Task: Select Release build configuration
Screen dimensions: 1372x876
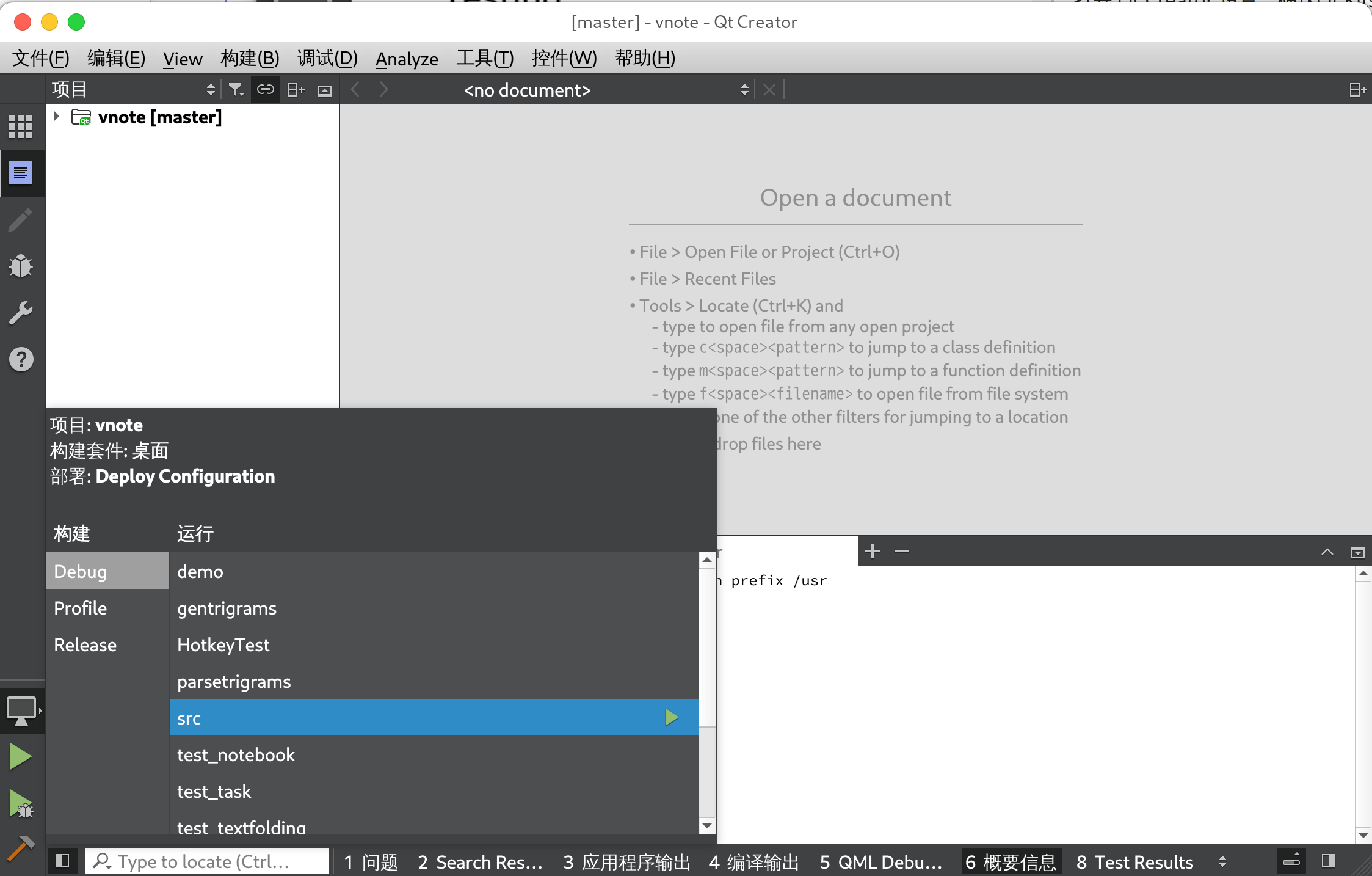Action: click(107, 644)
